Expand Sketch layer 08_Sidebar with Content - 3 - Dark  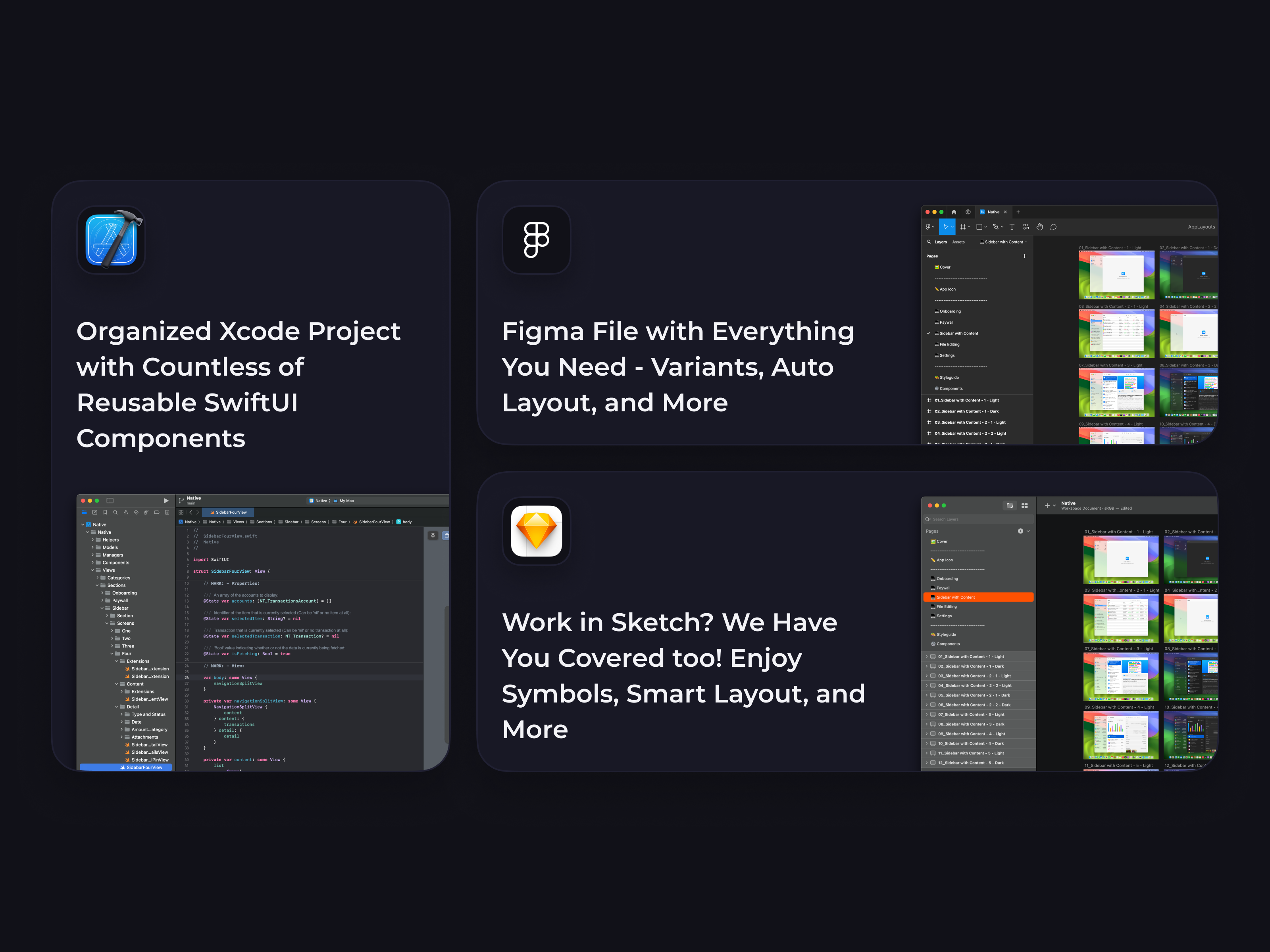click(927, 724)
